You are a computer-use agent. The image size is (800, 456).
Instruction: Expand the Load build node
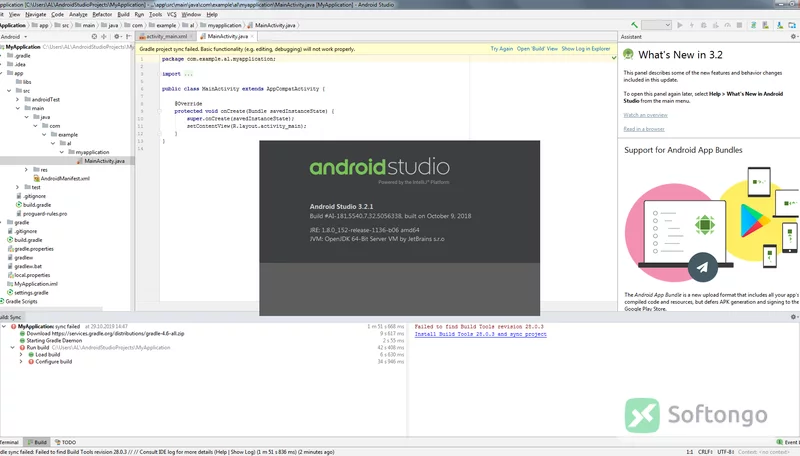pos(21,354)
